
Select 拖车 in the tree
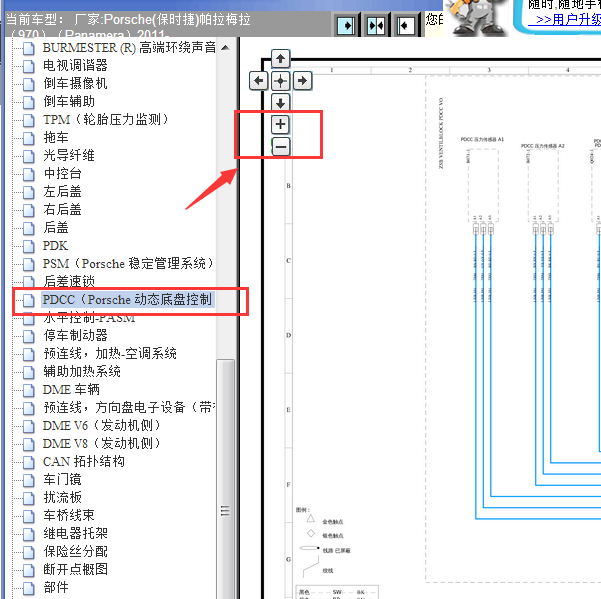56,137
